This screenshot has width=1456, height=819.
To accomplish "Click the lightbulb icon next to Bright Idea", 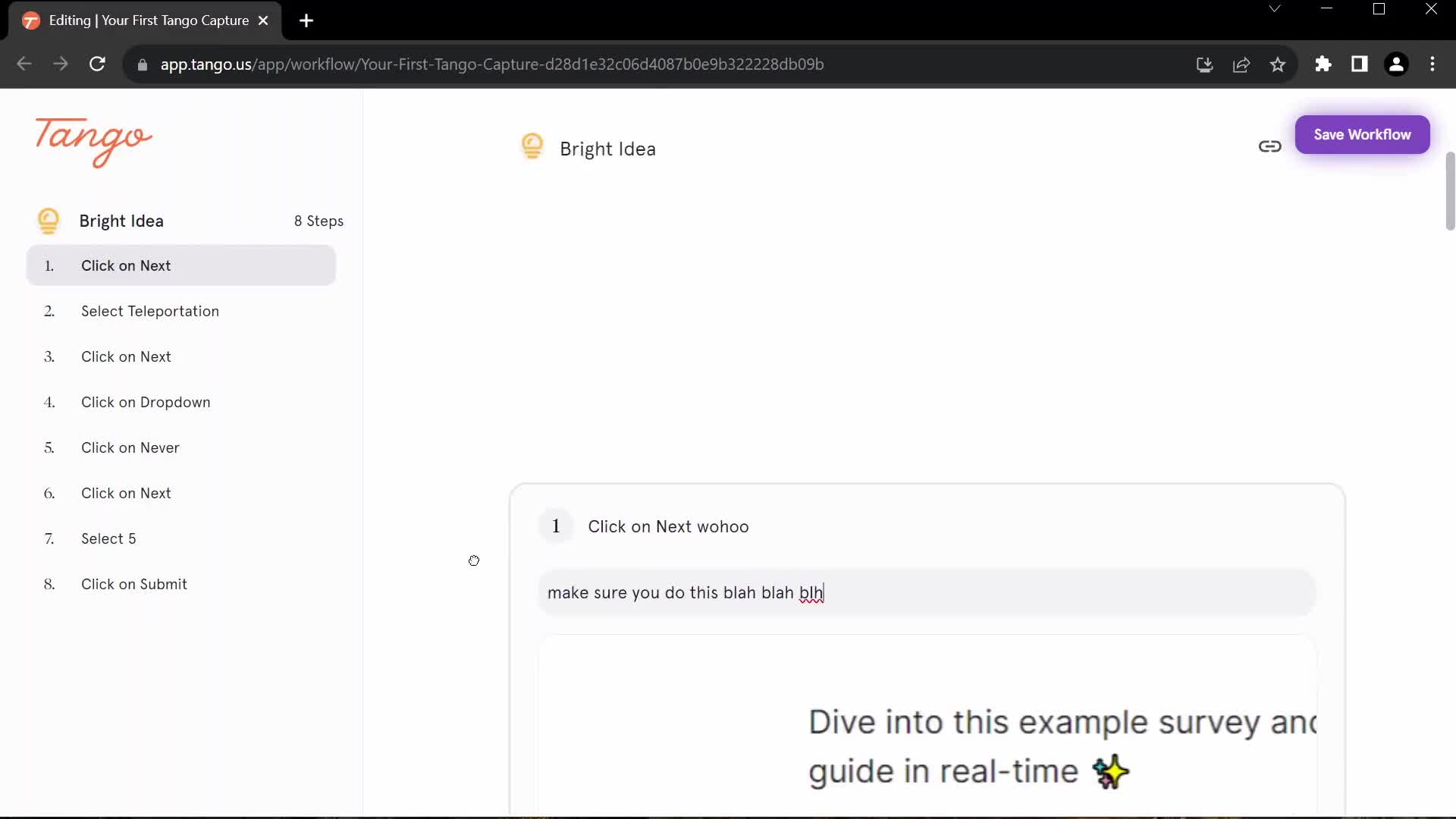I will pos(532,147).
